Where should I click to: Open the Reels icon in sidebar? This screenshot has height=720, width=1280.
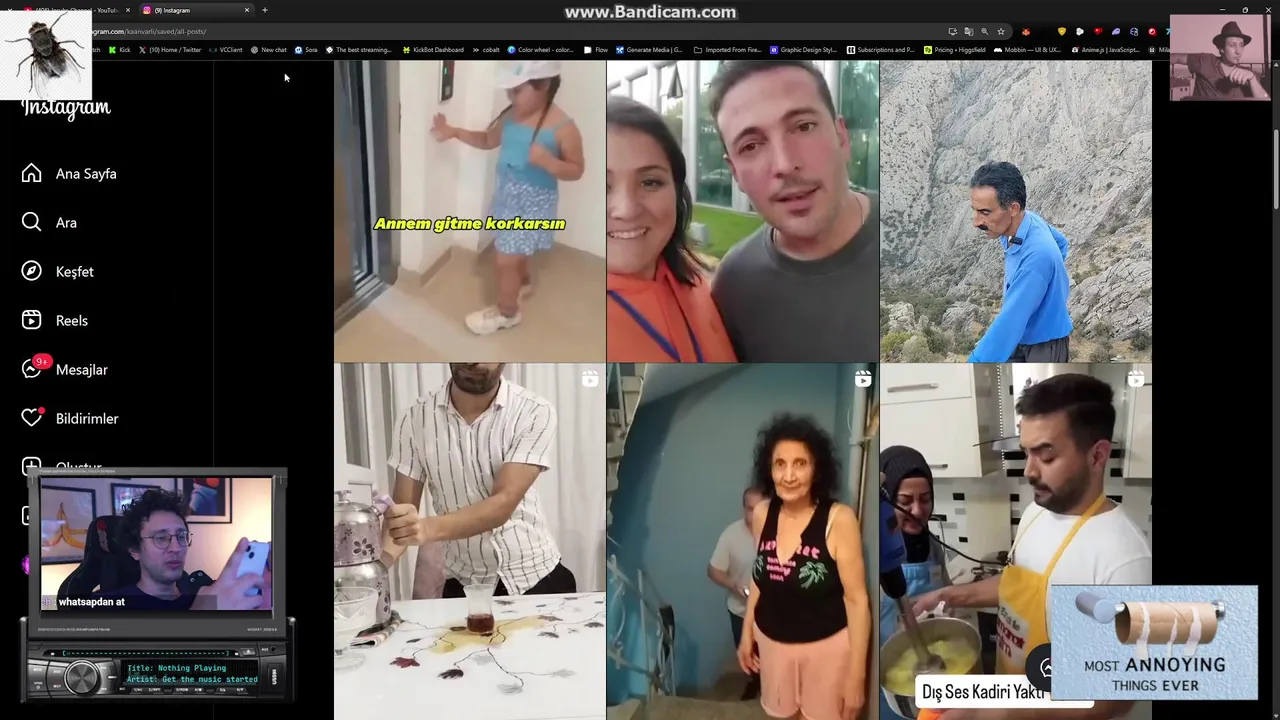pyautogui.click(x=32, y=320)
